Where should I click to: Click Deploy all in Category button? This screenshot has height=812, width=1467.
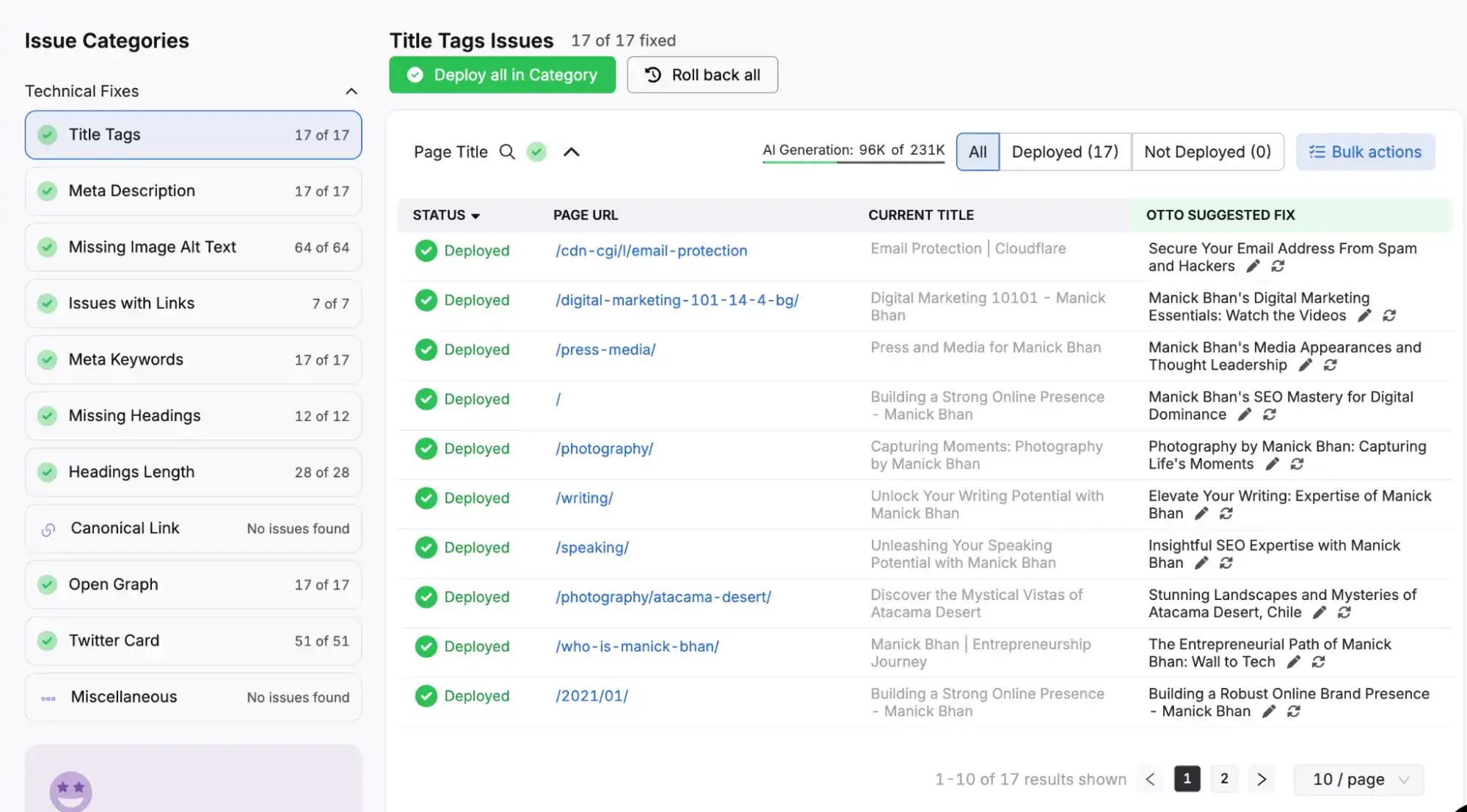coord(502,75)
